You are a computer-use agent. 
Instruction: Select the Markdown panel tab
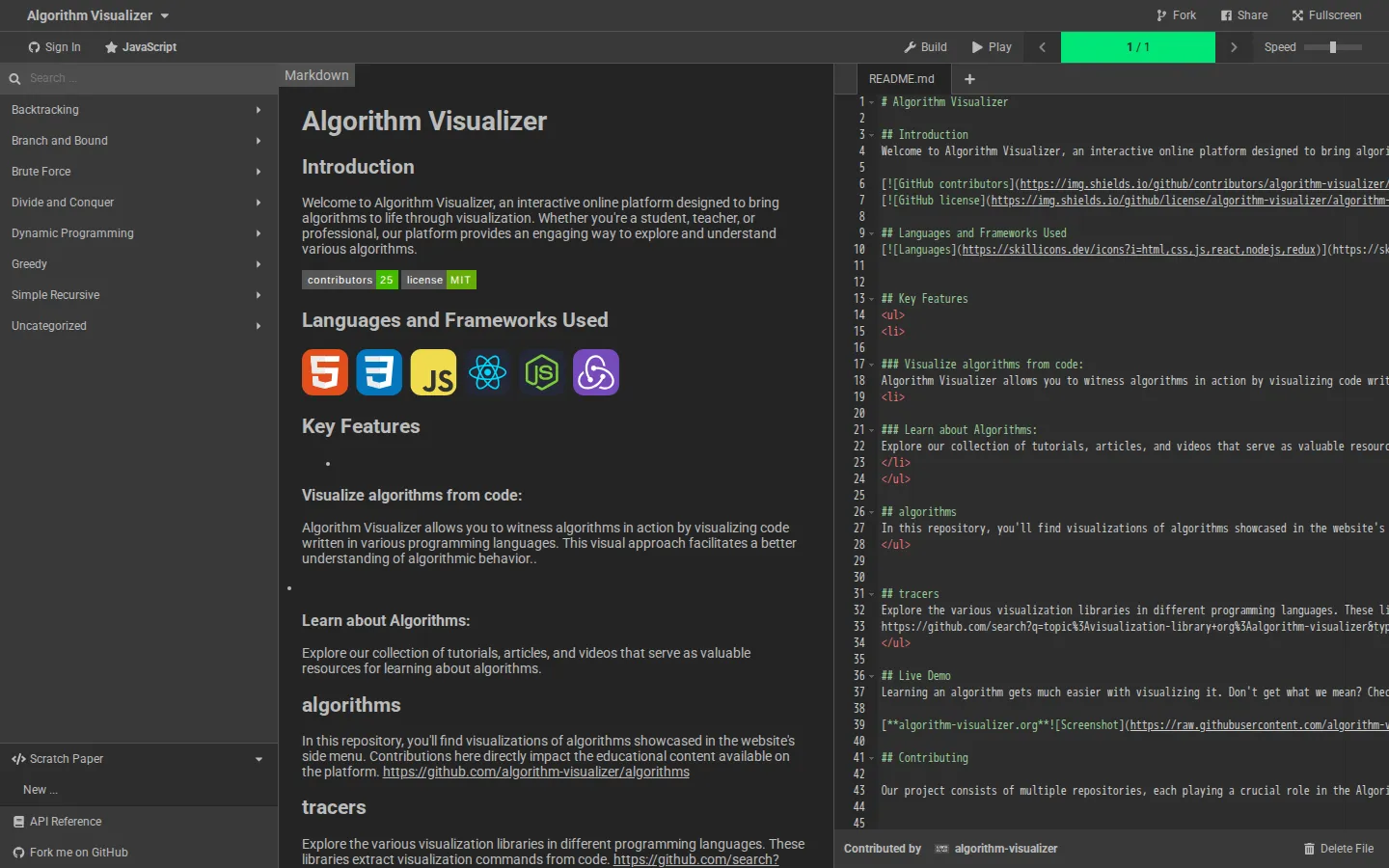pos(316,75)
